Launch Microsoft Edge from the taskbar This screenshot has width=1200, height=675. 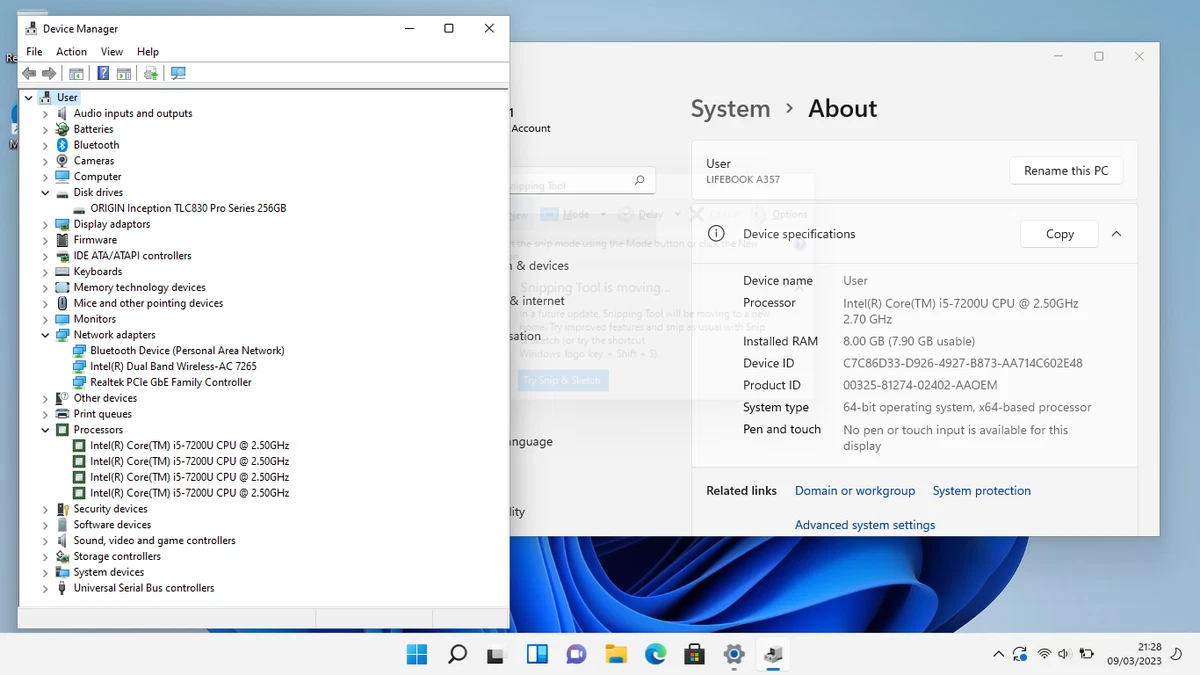coord(655,655)
